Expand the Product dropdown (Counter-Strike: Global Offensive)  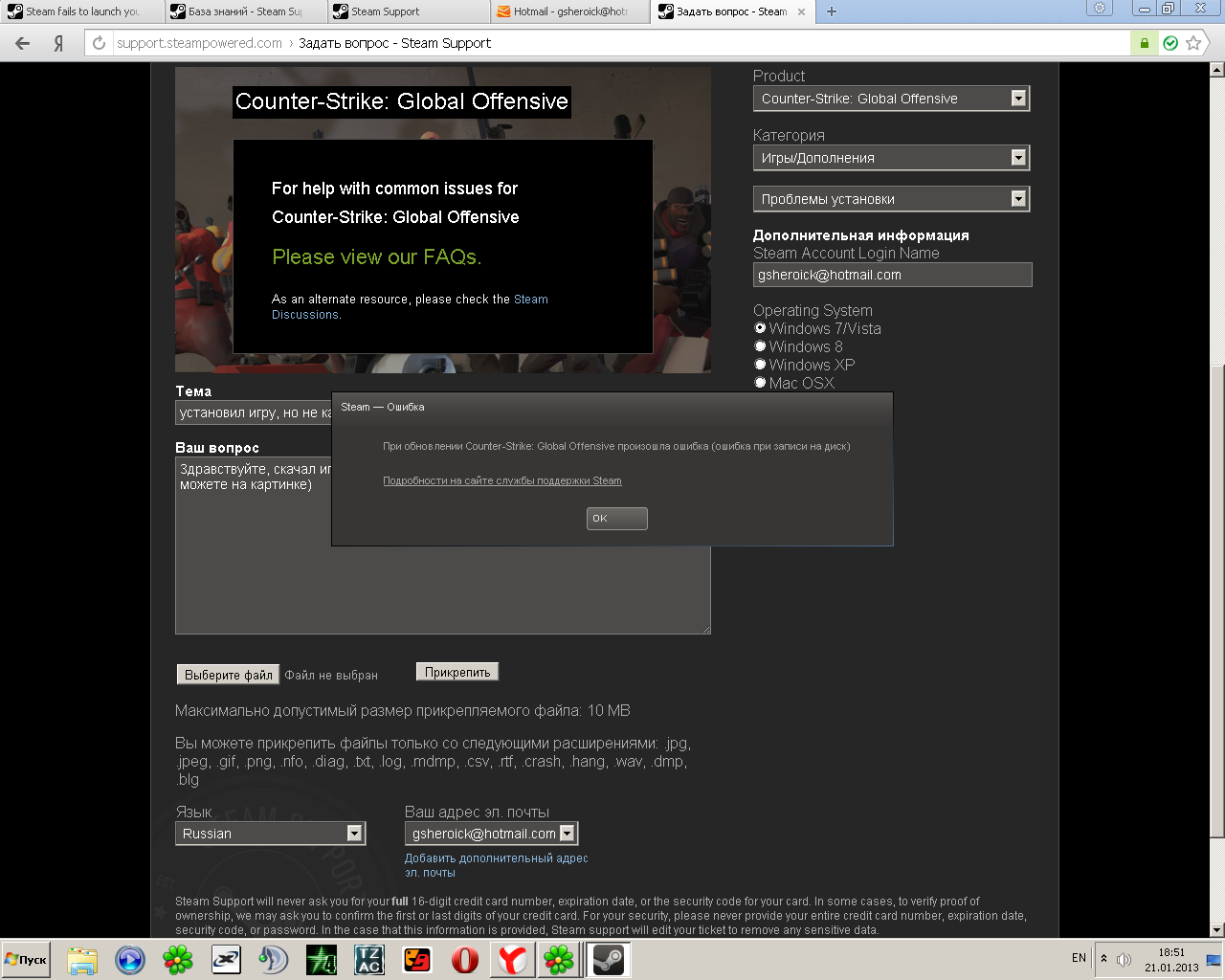[x=891, y=99]
